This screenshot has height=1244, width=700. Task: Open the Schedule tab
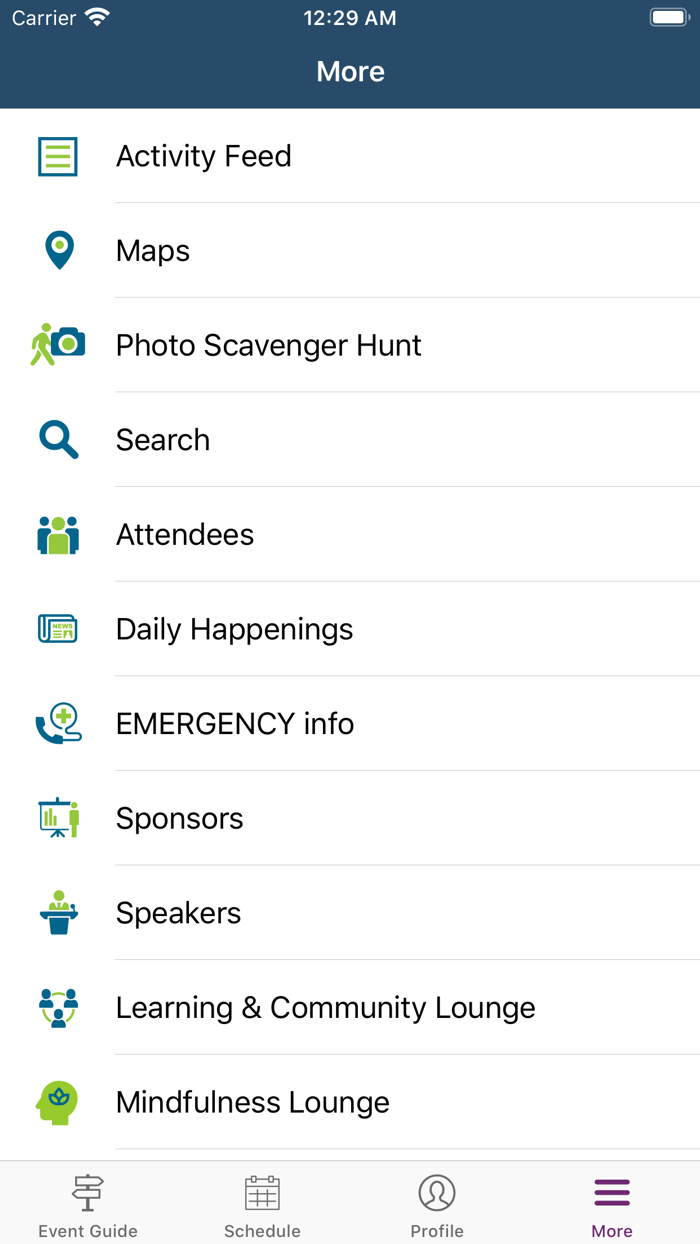point(262,1203)
